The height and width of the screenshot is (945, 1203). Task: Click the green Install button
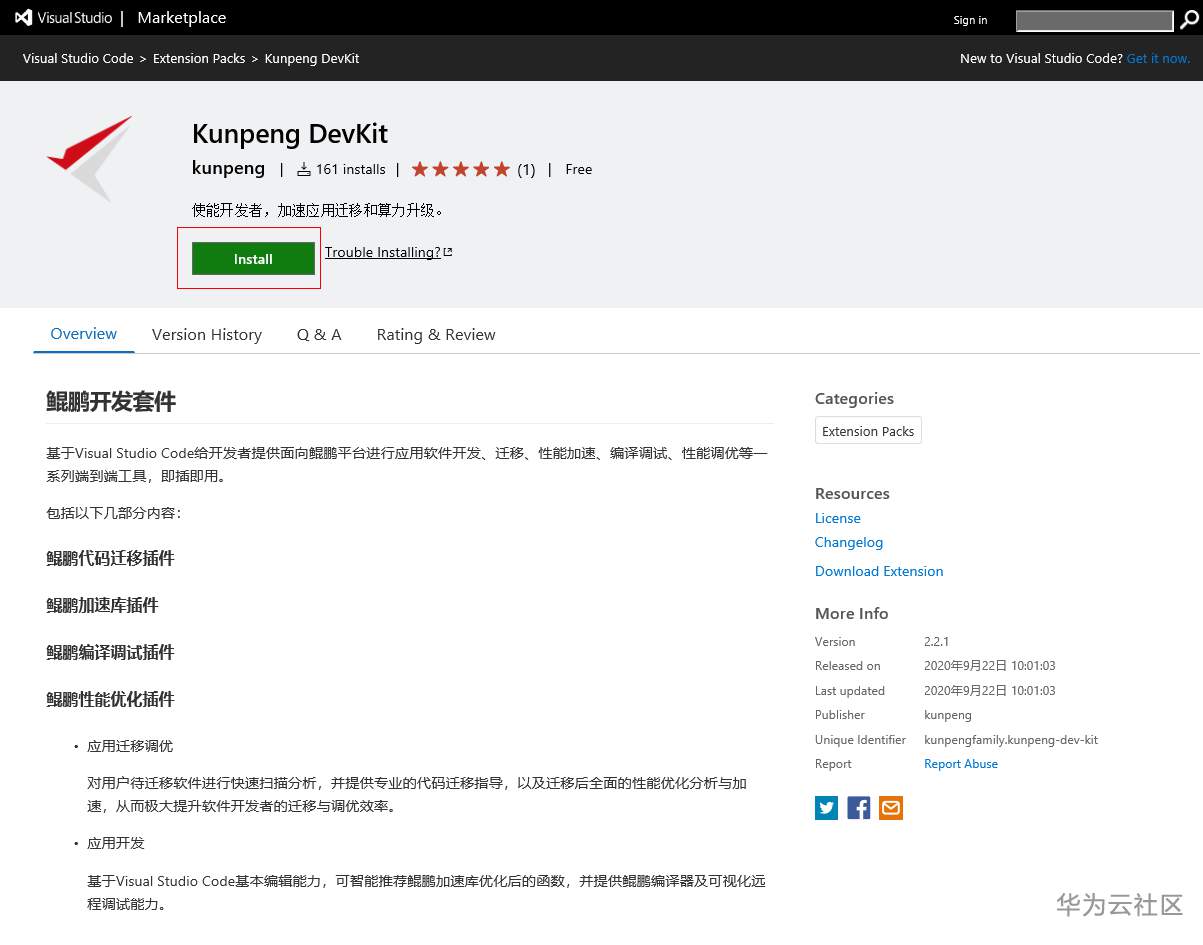[x=253, y=259]
